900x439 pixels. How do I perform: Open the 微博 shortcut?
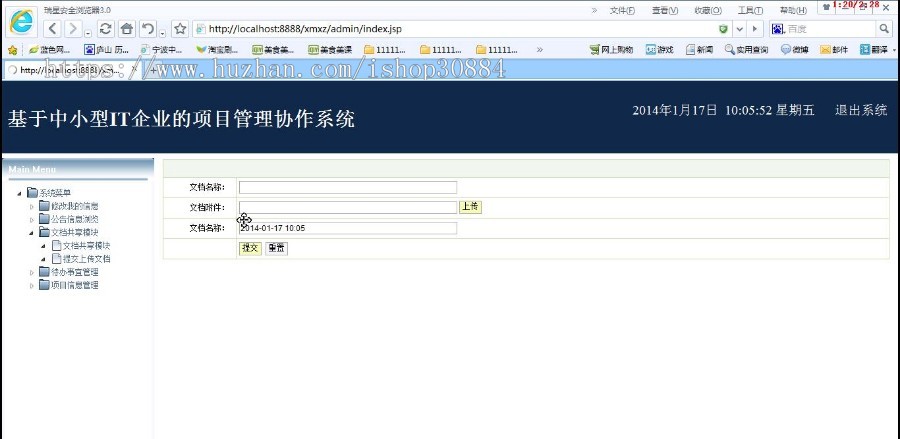tap(795, 50)
